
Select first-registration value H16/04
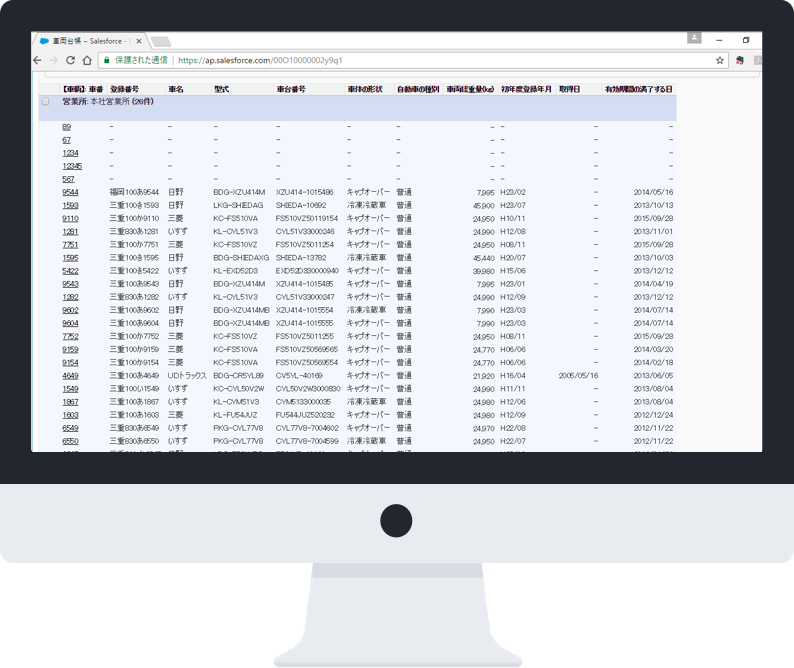512,376
